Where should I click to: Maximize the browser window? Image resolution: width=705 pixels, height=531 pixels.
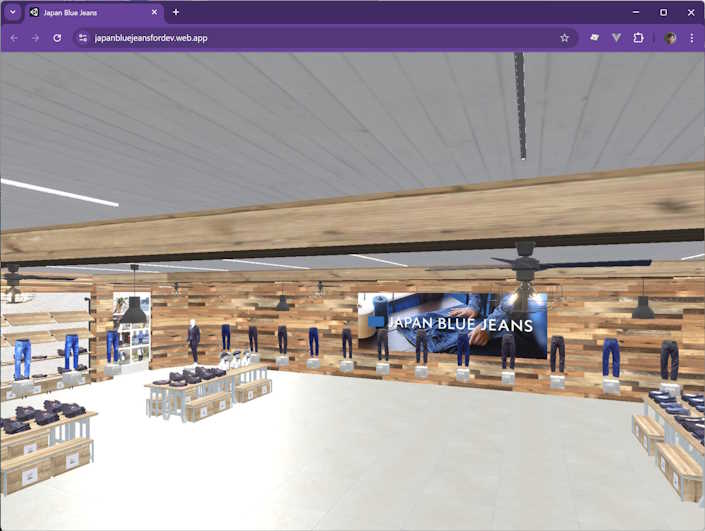[663, 12]
